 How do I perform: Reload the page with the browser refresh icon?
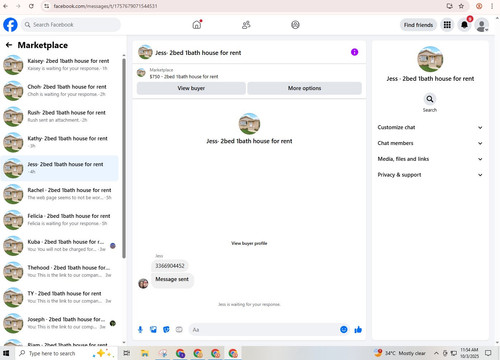click(x=31, y=6)
